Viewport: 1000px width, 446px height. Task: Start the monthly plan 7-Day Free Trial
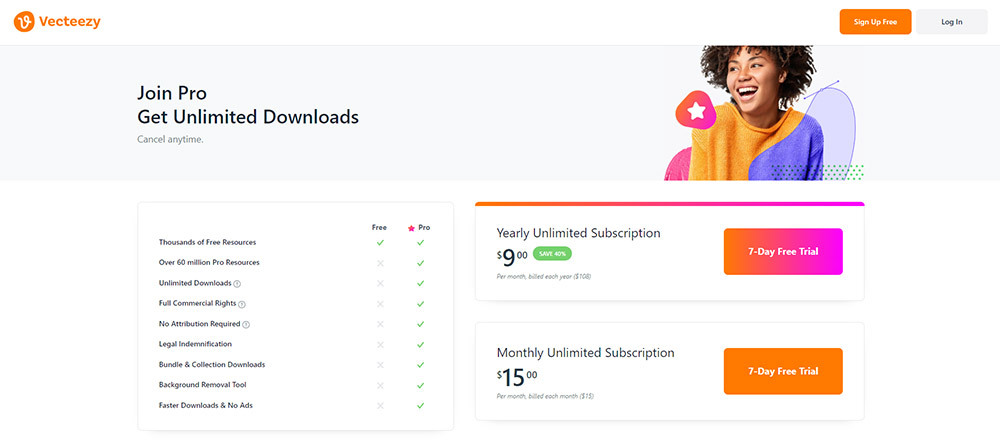point(783,371)
